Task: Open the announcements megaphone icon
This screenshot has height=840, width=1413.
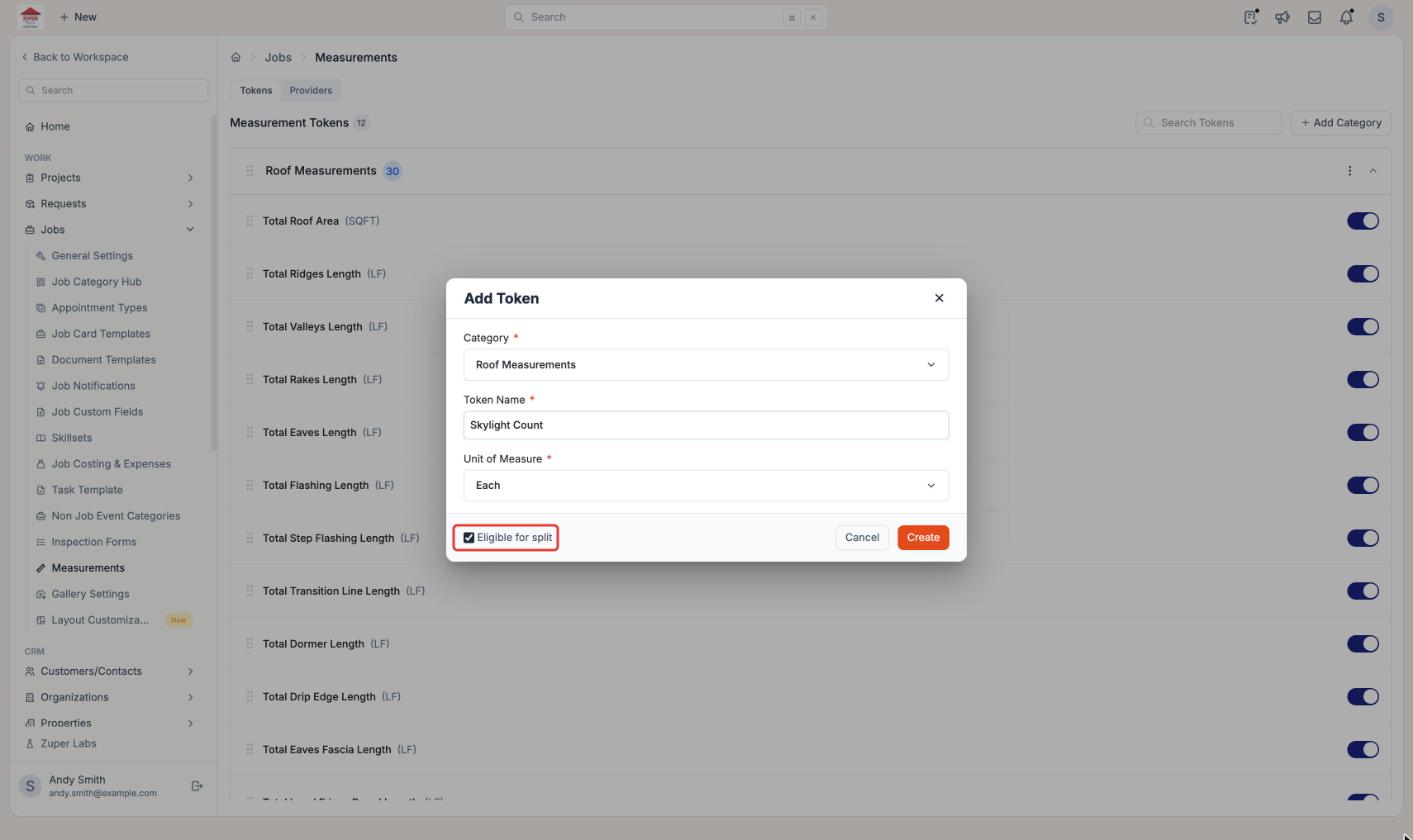Action: [1282, 17]
